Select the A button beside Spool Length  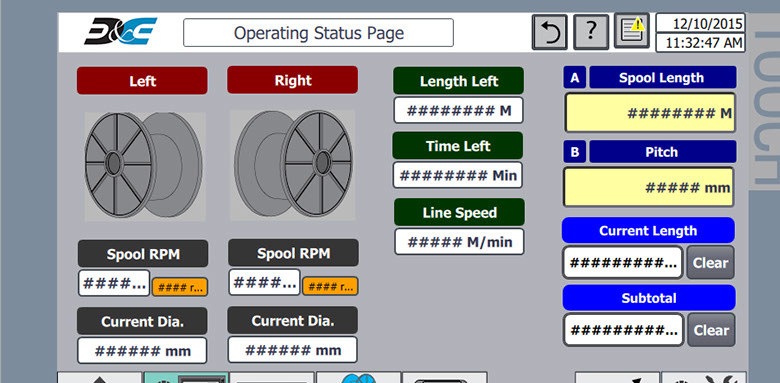[575, 78]
